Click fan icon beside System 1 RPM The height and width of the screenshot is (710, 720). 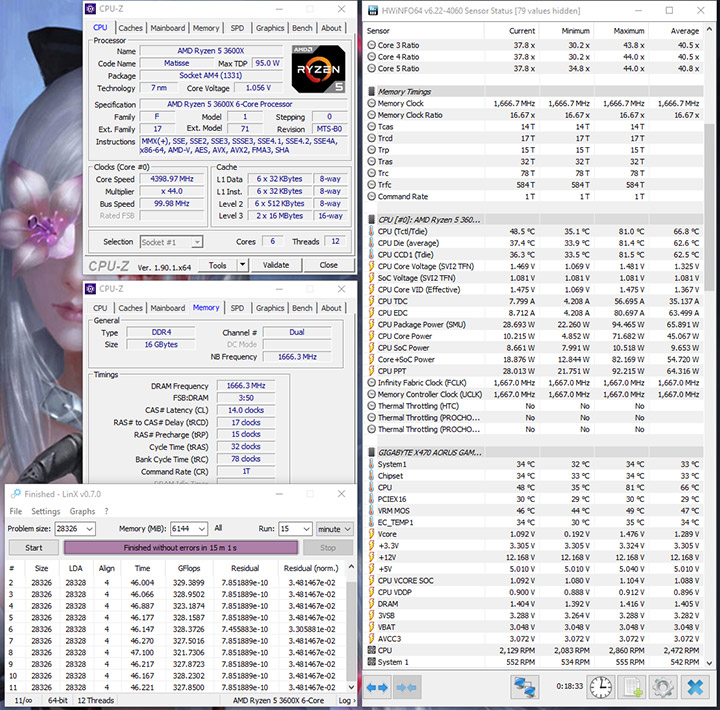[x=371, y=662]
